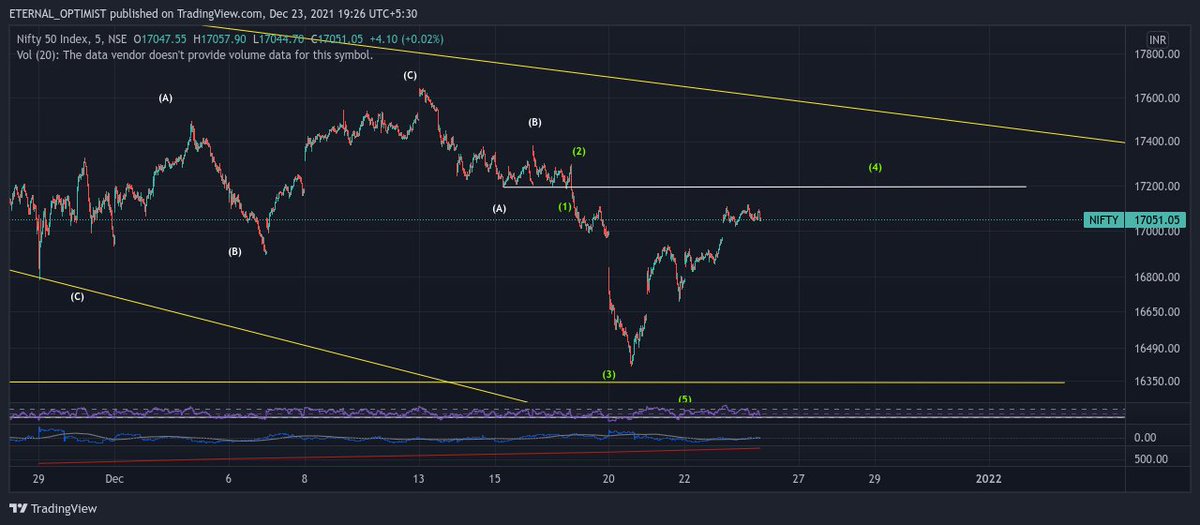The width and height of the screenshot is (1200, 525).
Task: Click the 22 date on time axis
Action: pos(683,479)
